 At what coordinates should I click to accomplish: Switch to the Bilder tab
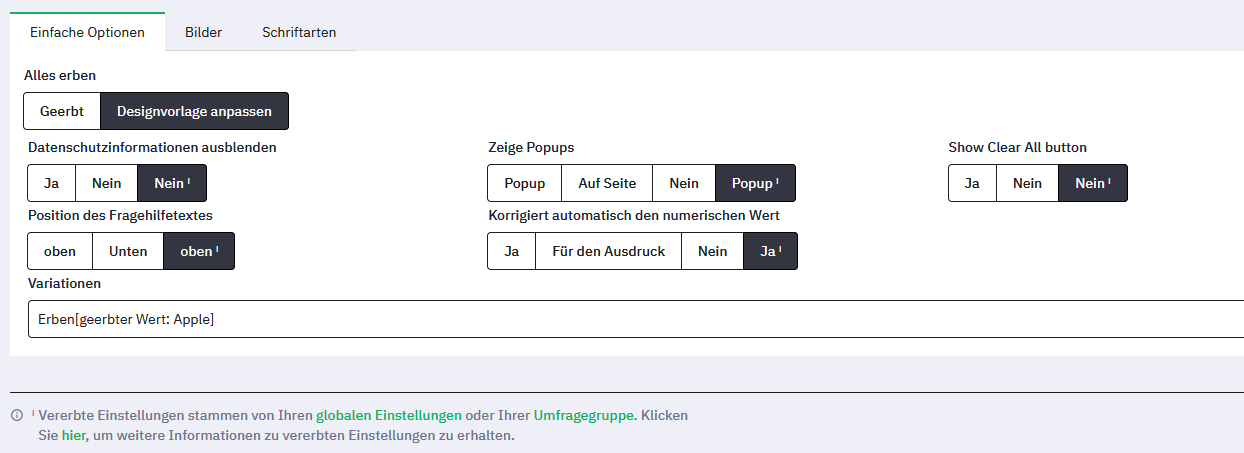tap(203, 32)
